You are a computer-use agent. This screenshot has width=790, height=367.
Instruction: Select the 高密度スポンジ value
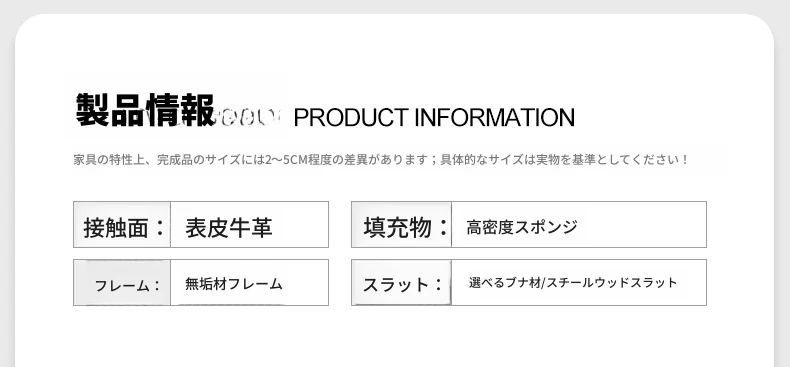click(521, 227)
